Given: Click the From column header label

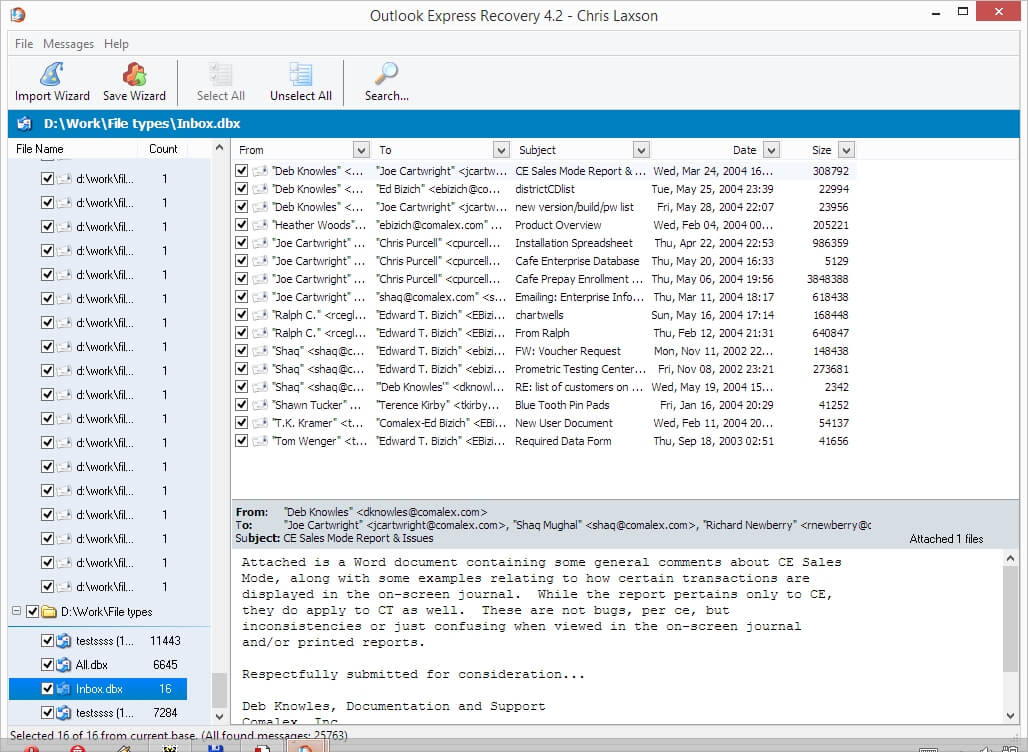Looking at the screenshot, I should point(251,150).
